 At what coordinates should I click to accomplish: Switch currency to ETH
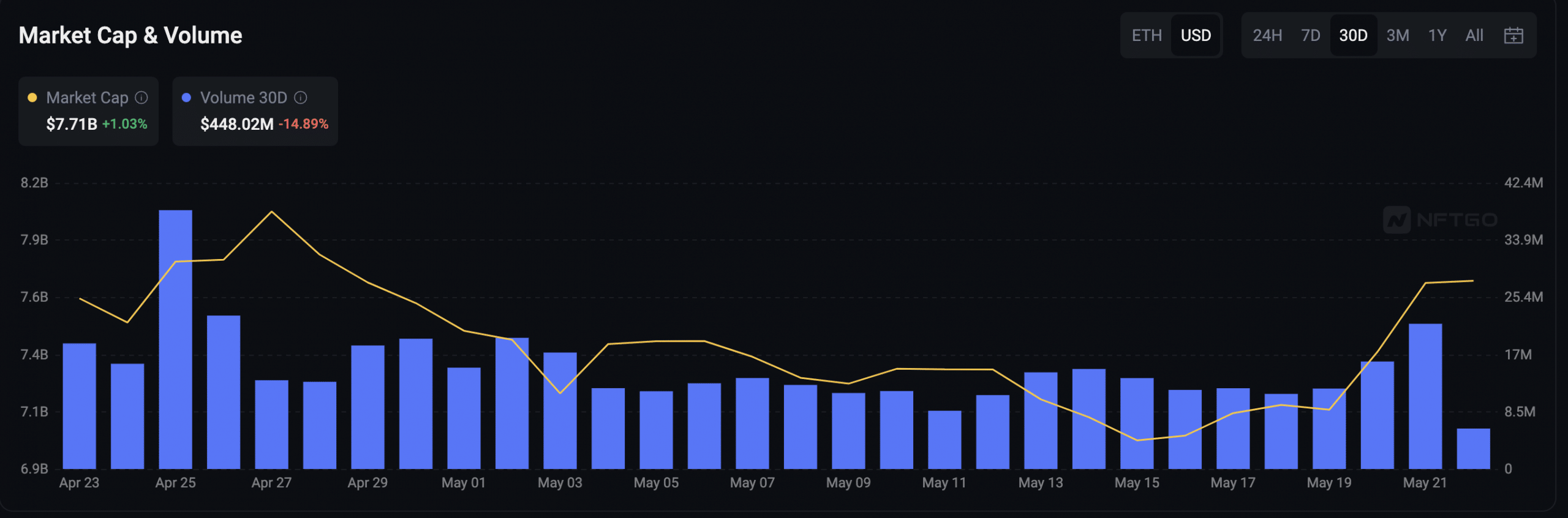click(x=1147, y=36)
